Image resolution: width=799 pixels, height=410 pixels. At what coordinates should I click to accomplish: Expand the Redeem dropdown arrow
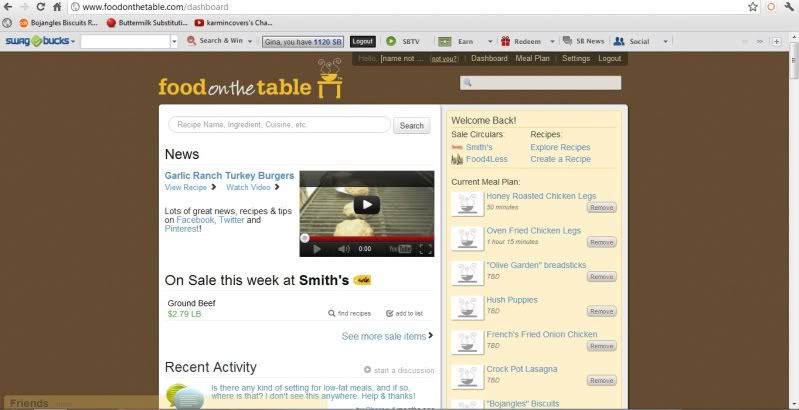click(552, 41)
